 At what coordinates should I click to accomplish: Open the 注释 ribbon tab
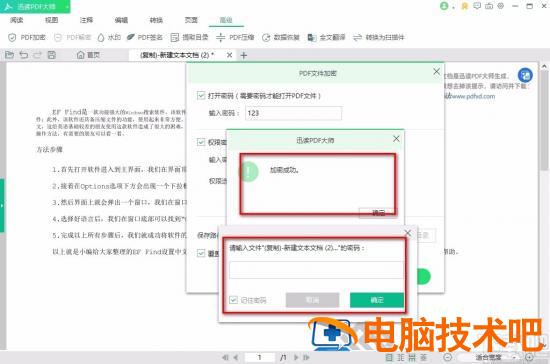pyautogui.click(x=86, y=20)
